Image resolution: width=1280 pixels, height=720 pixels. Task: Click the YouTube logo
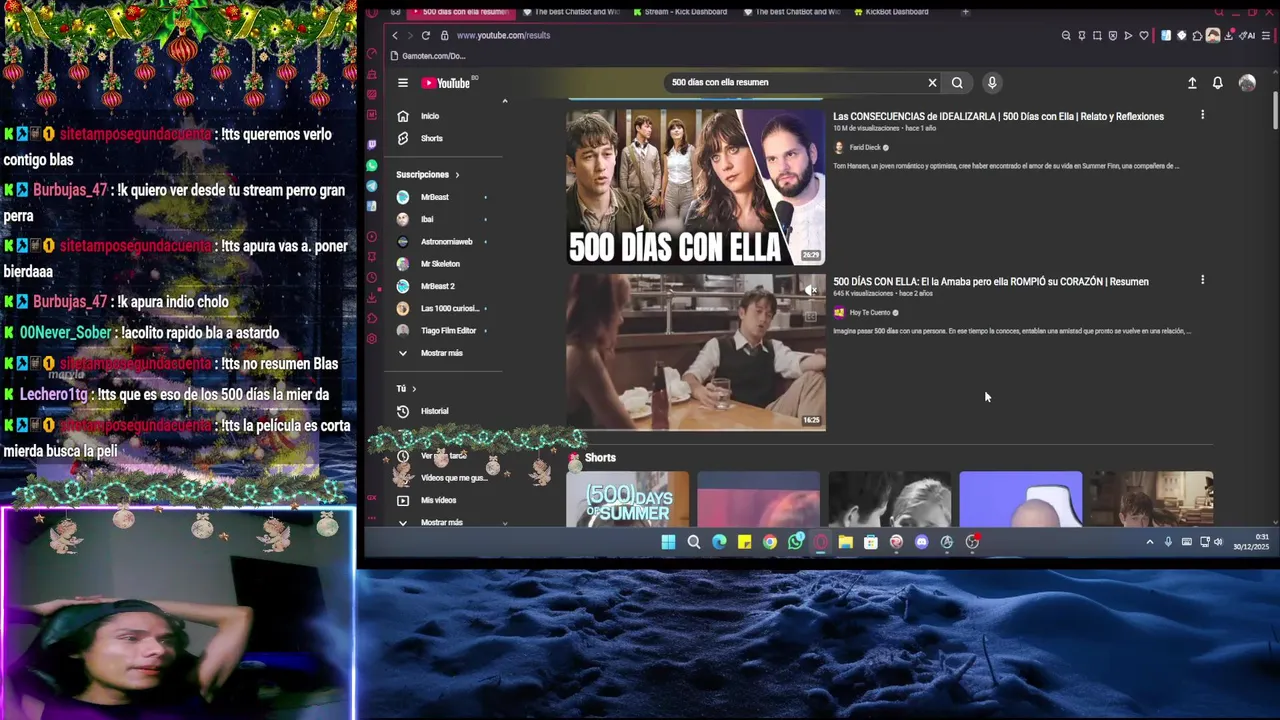(445, 83)
